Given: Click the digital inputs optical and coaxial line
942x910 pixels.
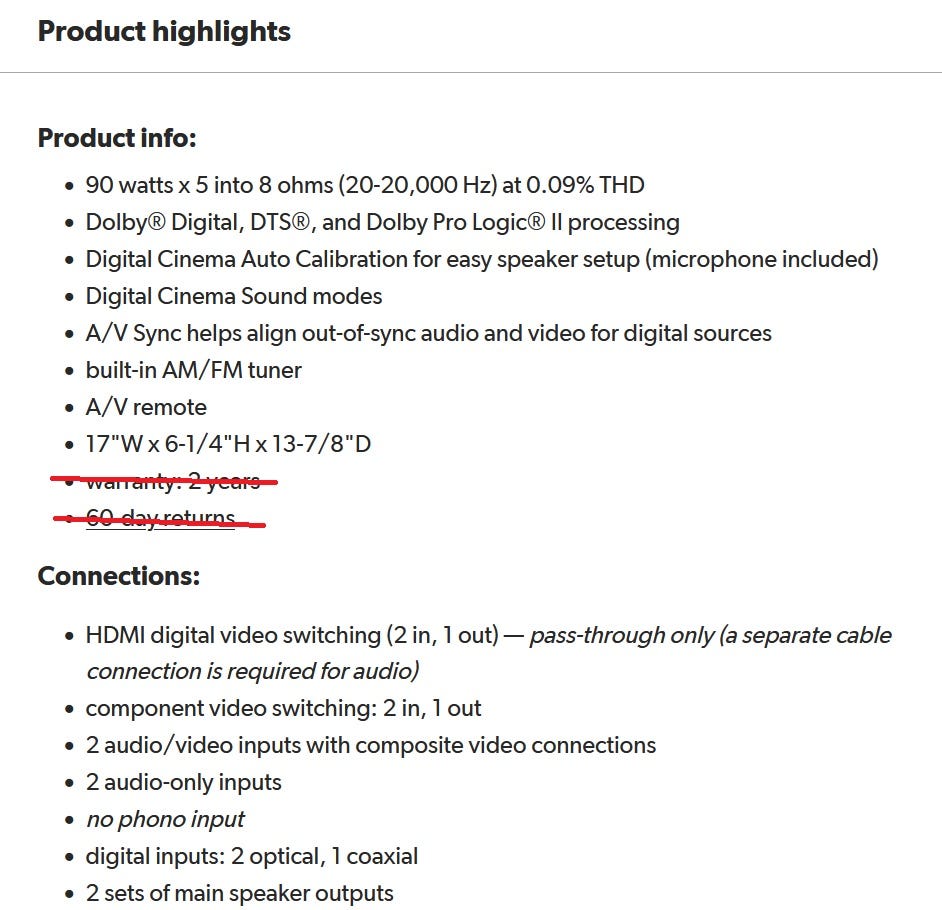Looking at the screenshot, I should (252, 856).
